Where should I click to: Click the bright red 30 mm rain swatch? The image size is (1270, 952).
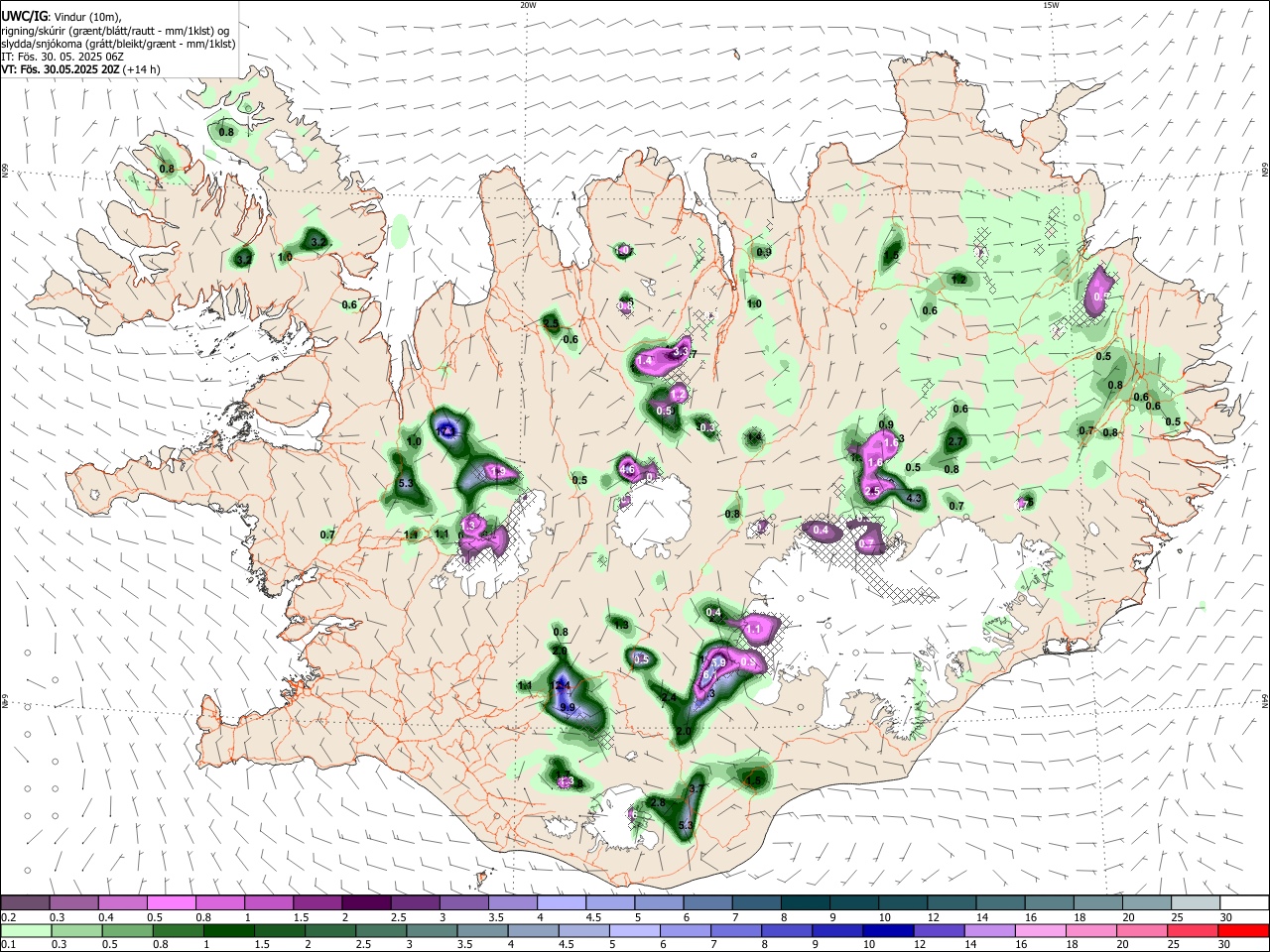tap(1243, 931)
